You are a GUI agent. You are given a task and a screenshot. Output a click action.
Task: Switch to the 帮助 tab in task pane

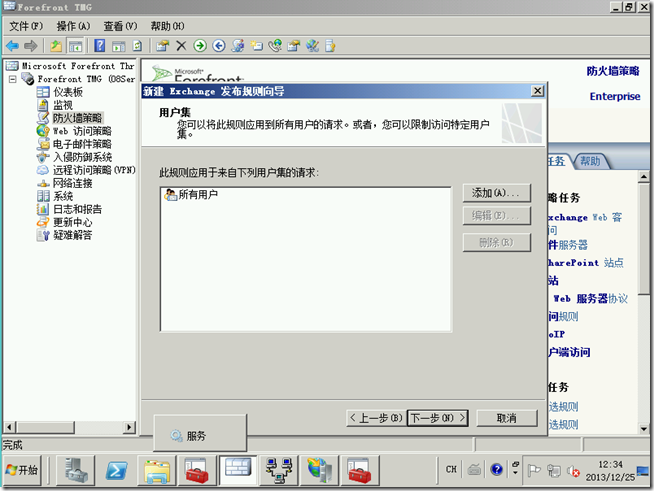590,161
